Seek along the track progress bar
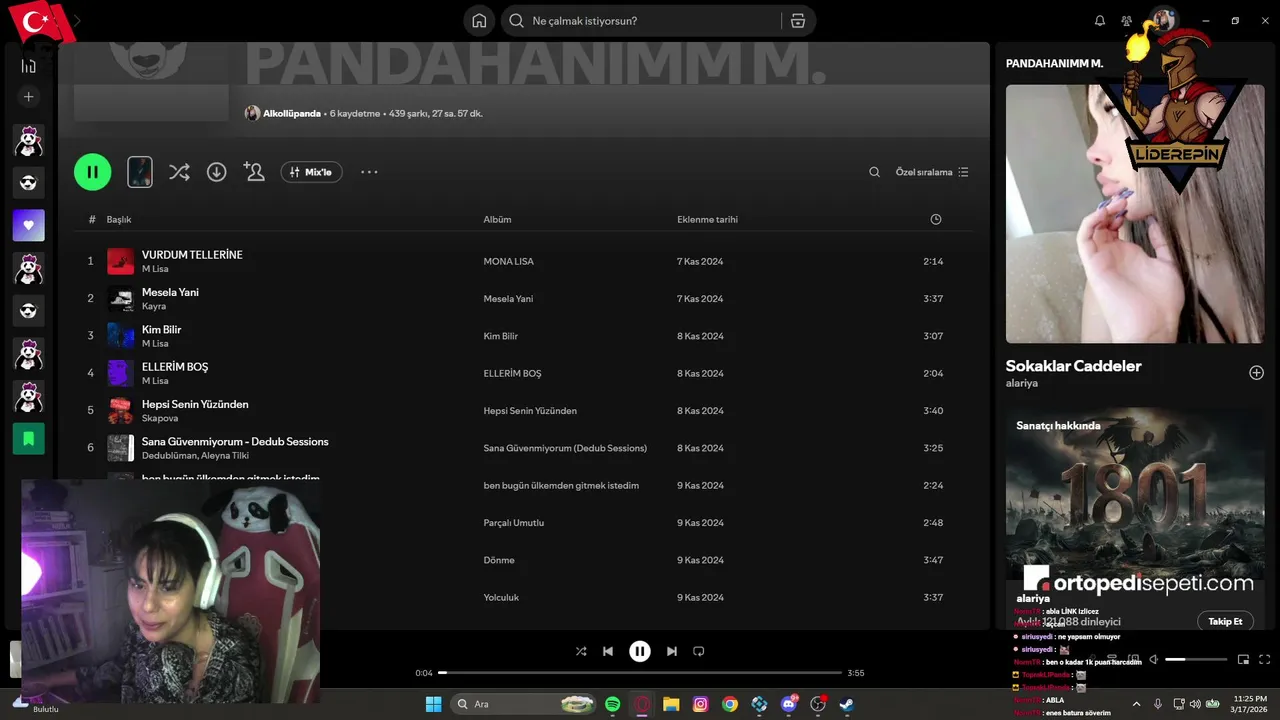1280x720 pixels. pos(640,673)
